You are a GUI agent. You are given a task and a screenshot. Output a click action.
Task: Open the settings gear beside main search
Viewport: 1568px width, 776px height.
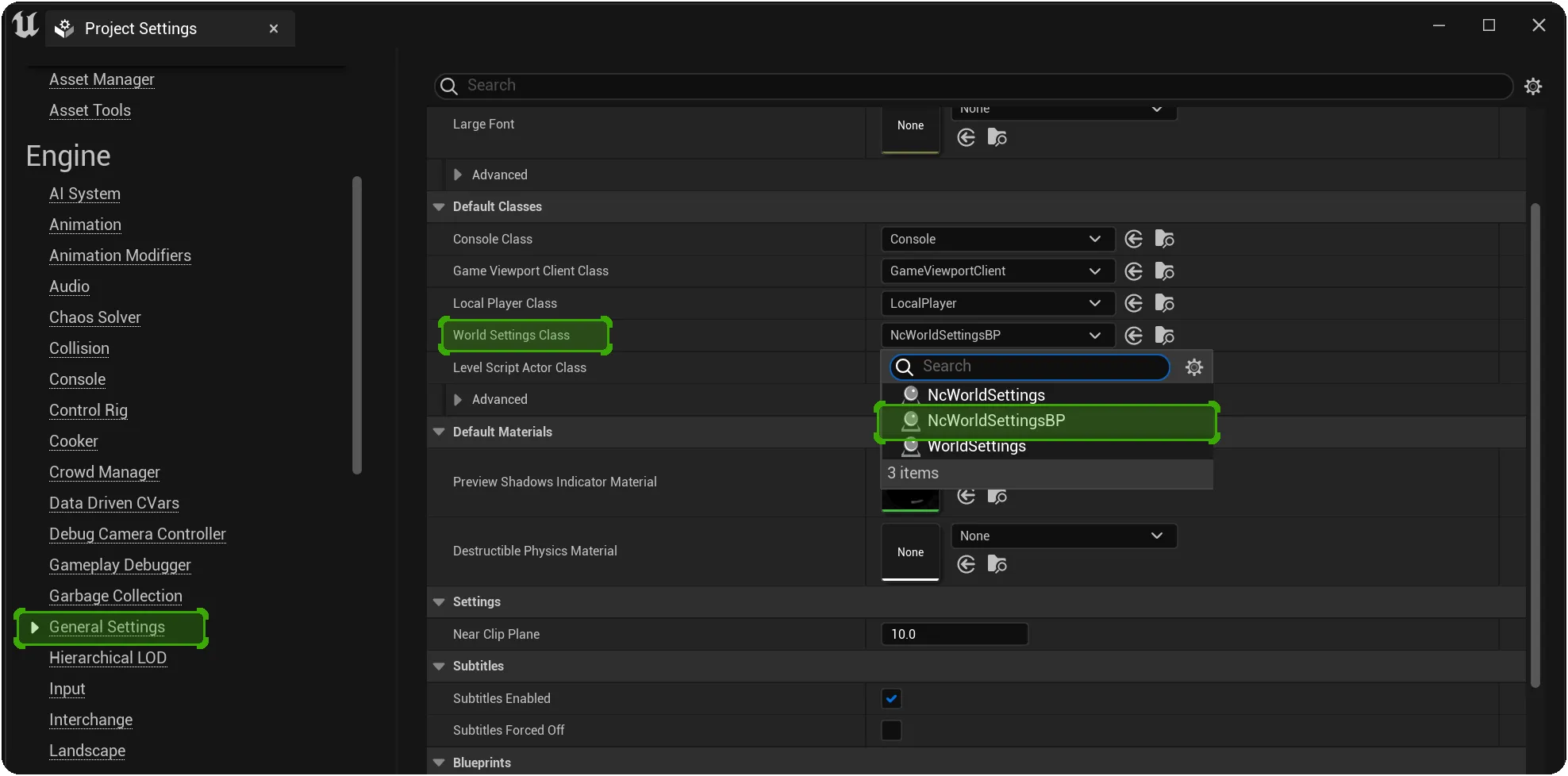(1533, 86)
